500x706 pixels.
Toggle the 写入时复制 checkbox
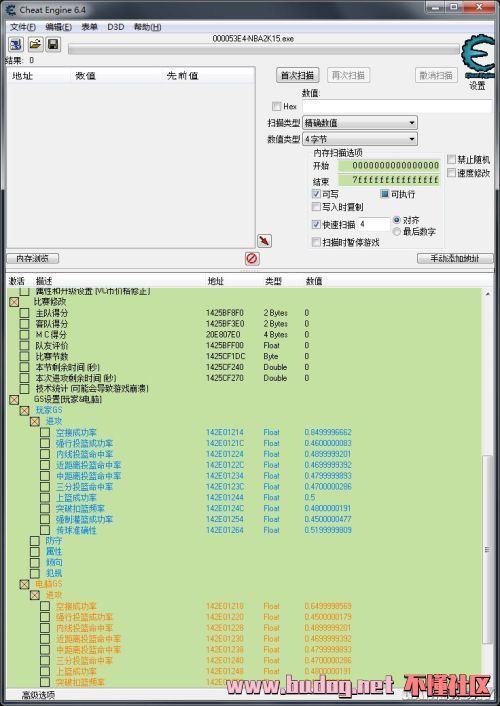click(316, 207)
